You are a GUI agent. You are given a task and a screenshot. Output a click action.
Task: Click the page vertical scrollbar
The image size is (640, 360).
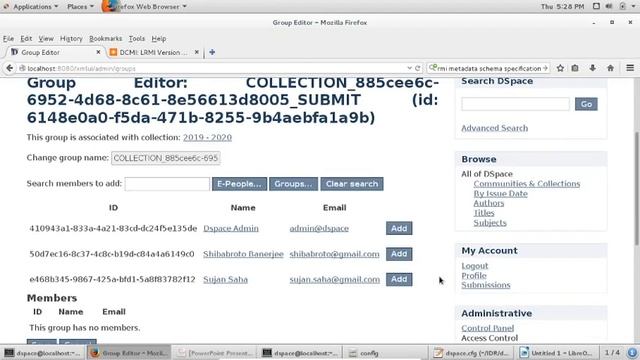(637, 188)
